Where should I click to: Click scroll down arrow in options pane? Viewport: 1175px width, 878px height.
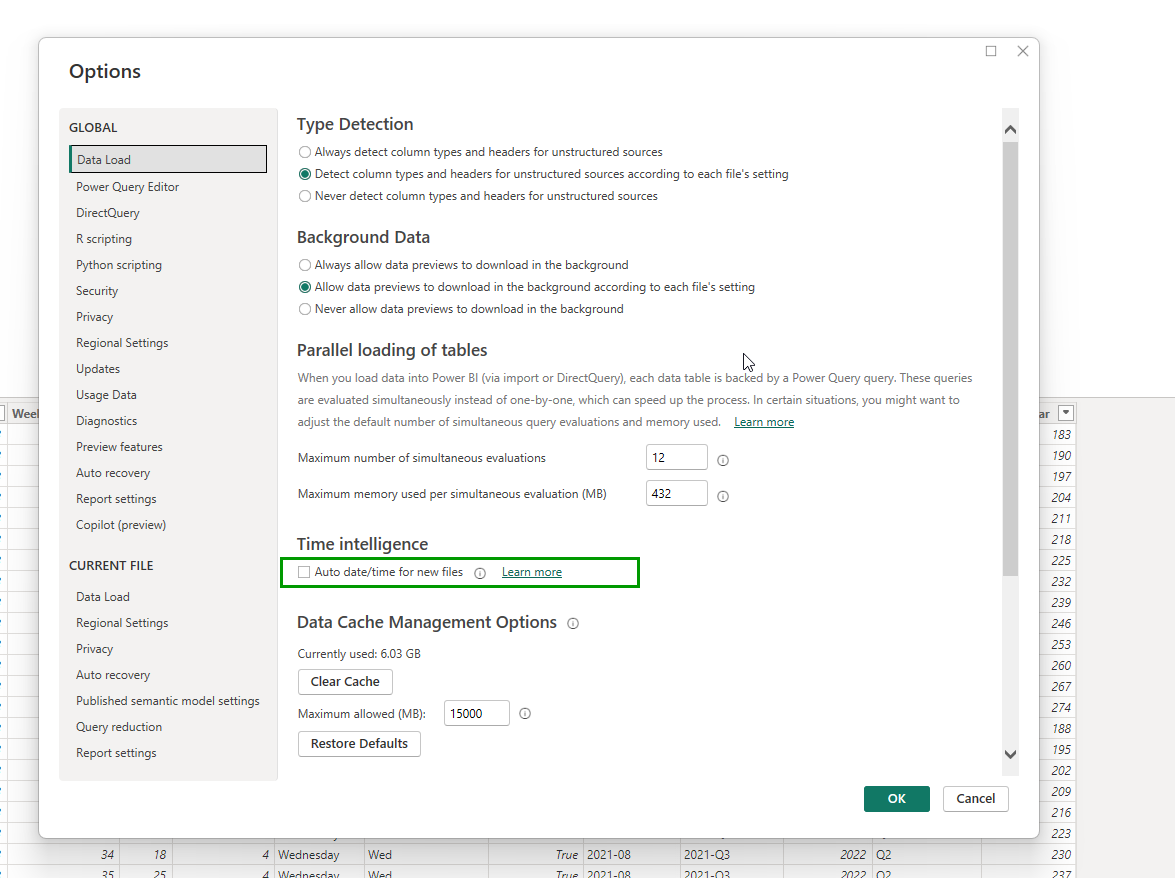tap(1010, 754)
